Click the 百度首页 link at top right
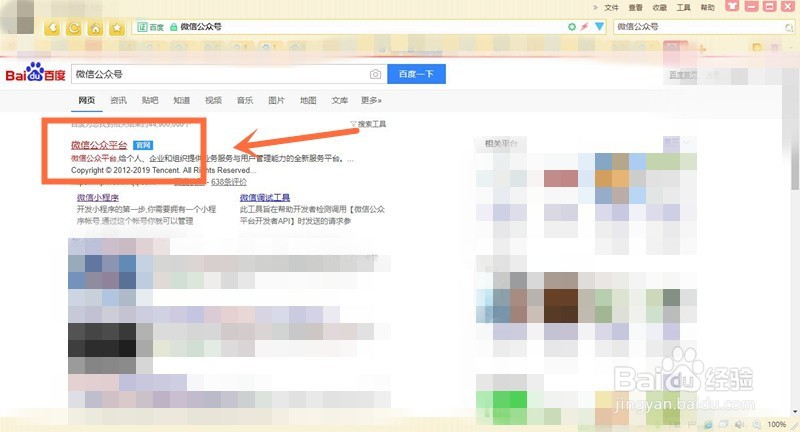 coord(683,75)
